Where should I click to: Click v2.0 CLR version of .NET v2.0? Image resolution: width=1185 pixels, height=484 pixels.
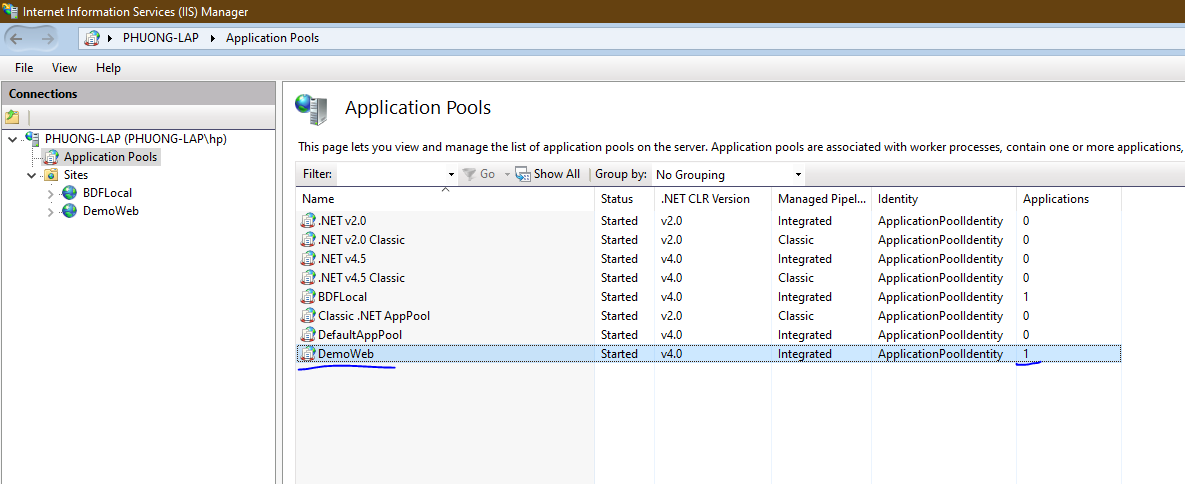(671, 221)
